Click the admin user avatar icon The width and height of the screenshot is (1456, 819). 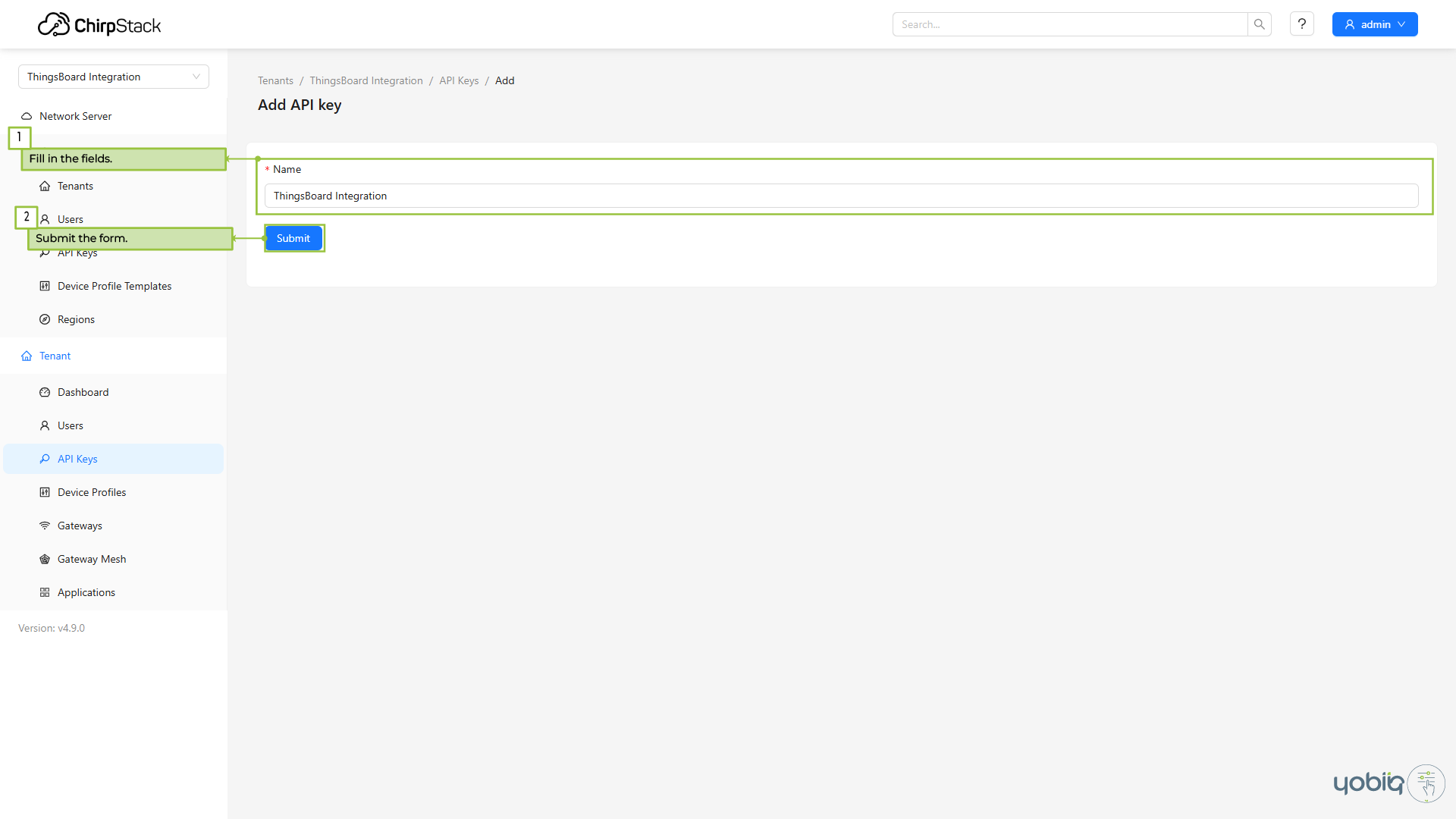pyautogui.click(x=1350, y=25)
